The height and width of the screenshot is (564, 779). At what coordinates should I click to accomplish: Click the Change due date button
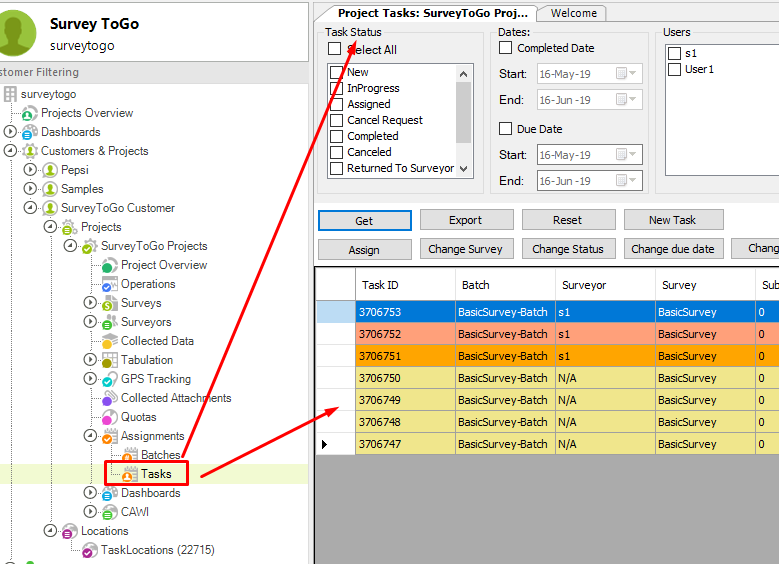click(x=673, y=249)
